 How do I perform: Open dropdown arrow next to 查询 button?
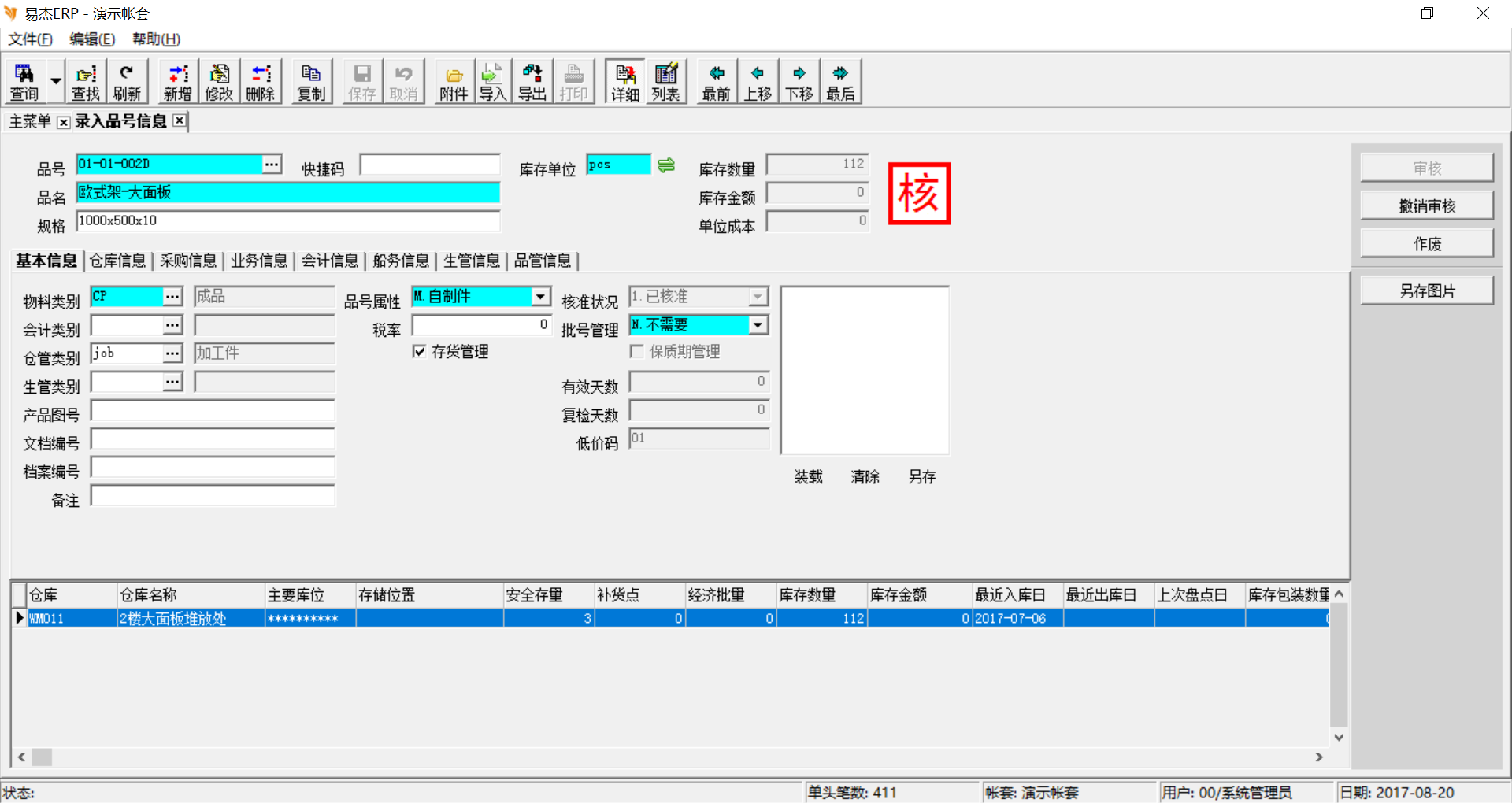(56, 82)
